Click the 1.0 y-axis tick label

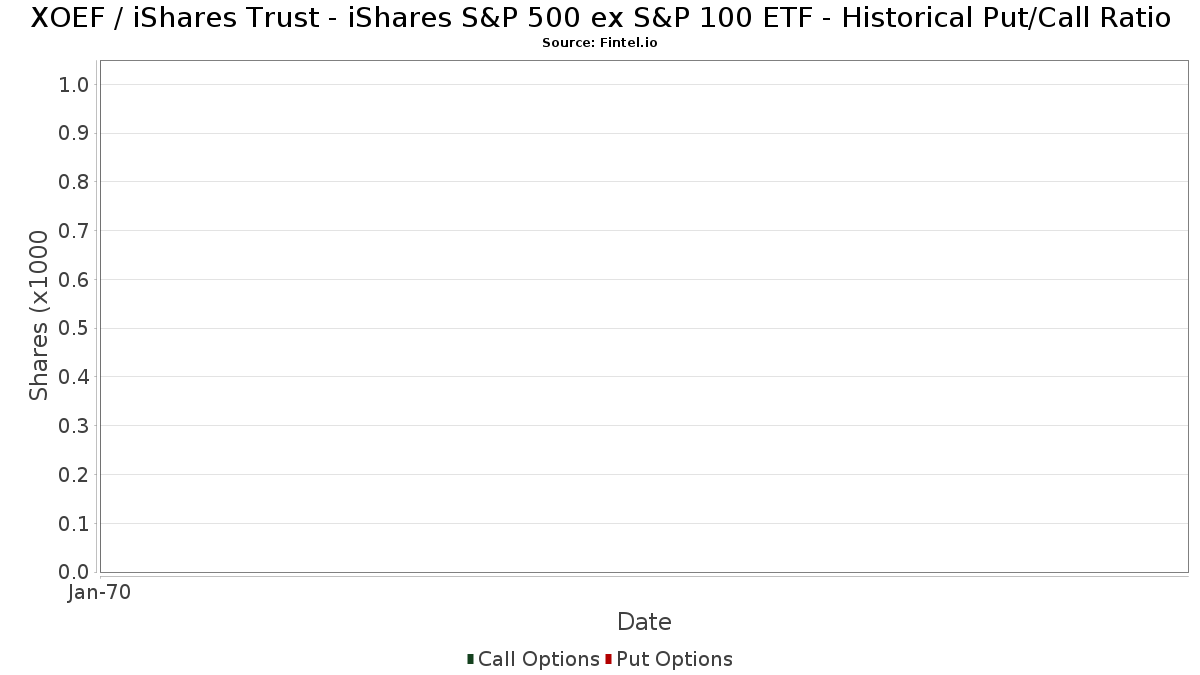pos(75,85)
